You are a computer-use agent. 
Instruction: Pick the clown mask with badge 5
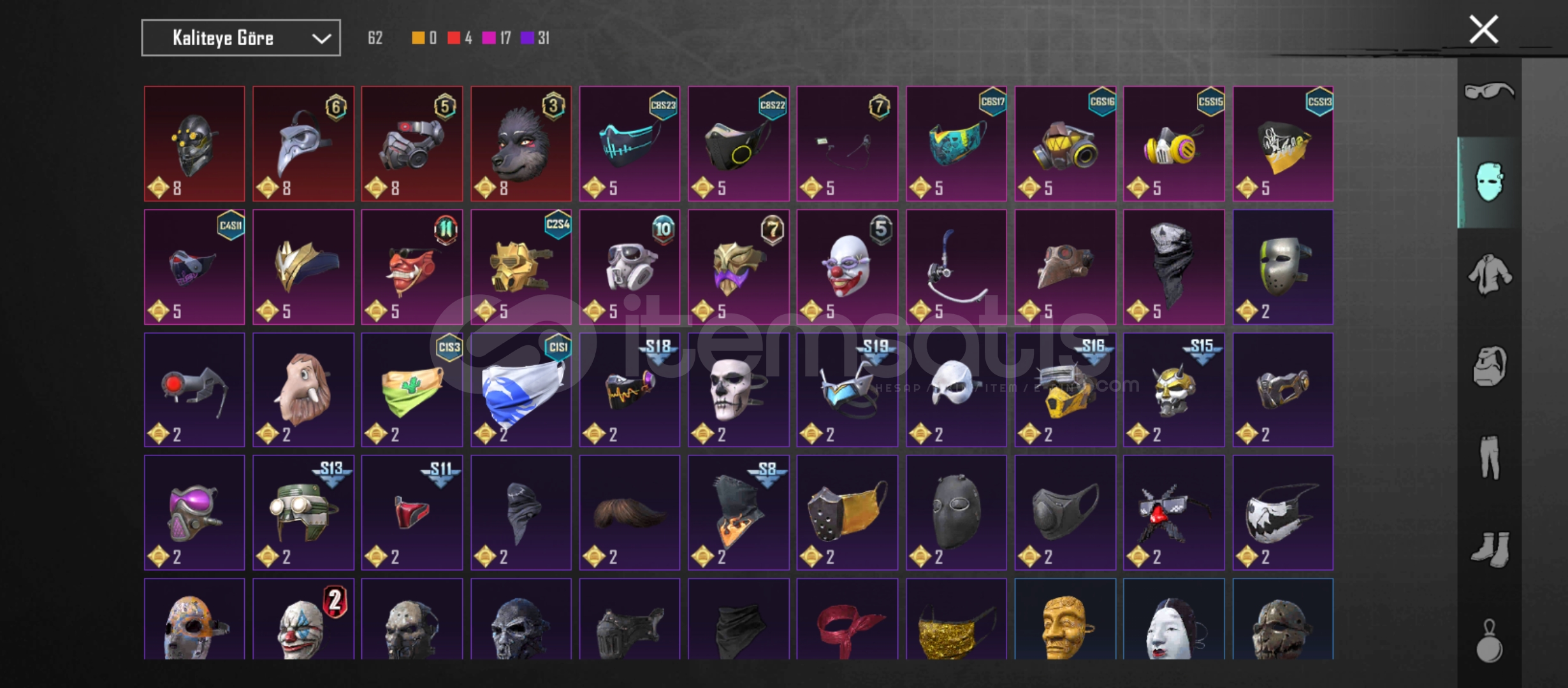click(x=847, y=267)
